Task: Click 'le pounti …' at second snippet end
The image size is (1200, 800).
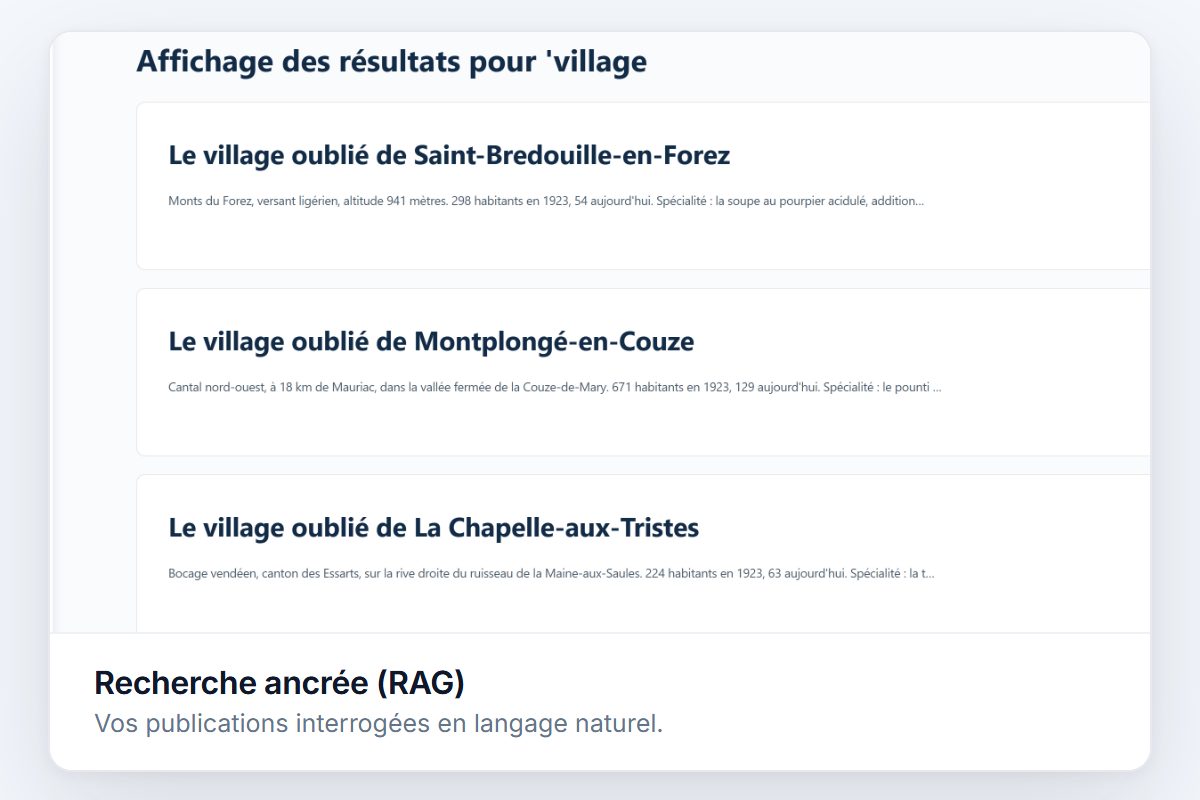Action: 912,387
